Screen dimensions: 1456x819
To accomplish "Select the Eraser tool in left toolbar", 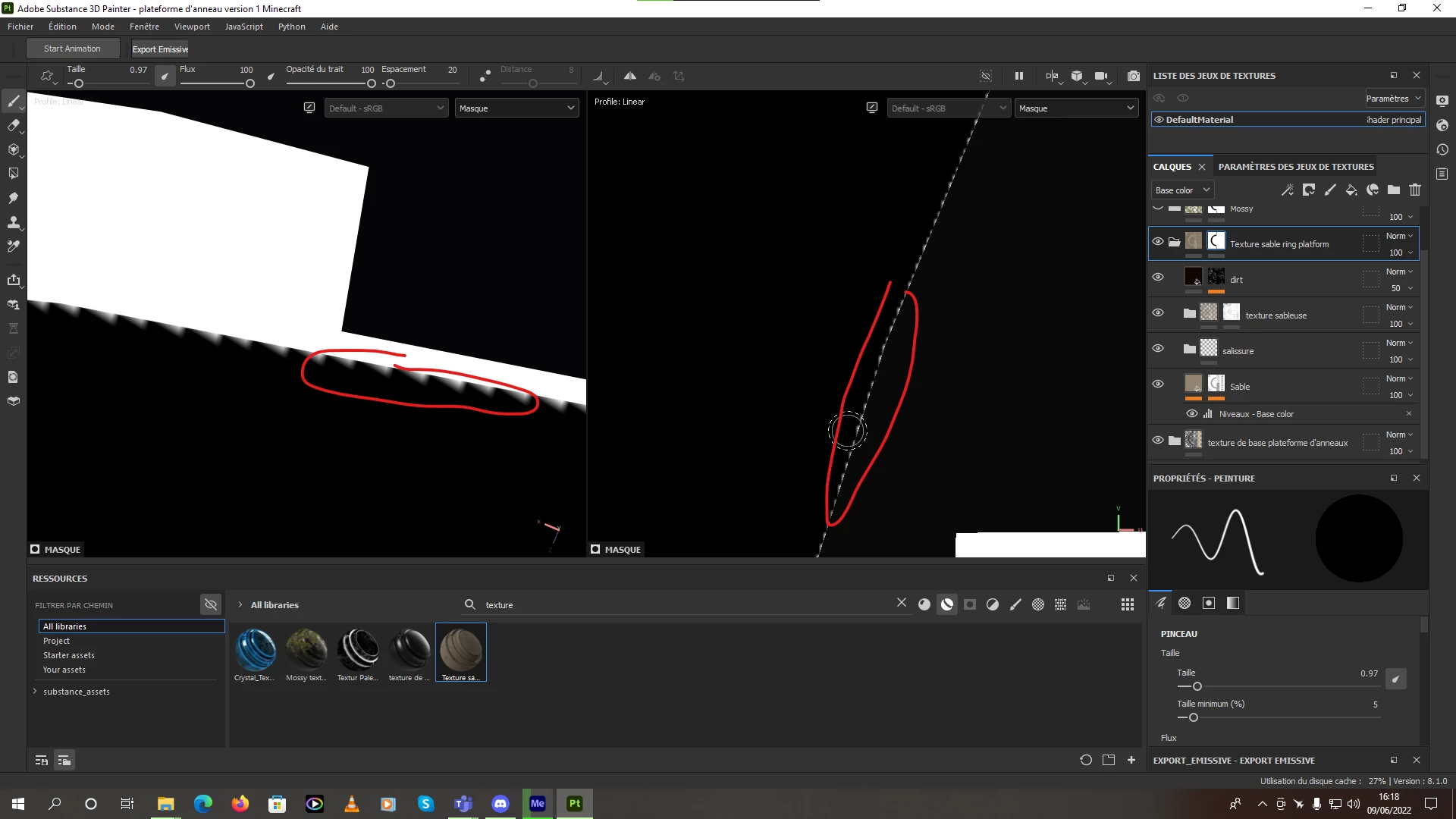I will pos(13,126).
